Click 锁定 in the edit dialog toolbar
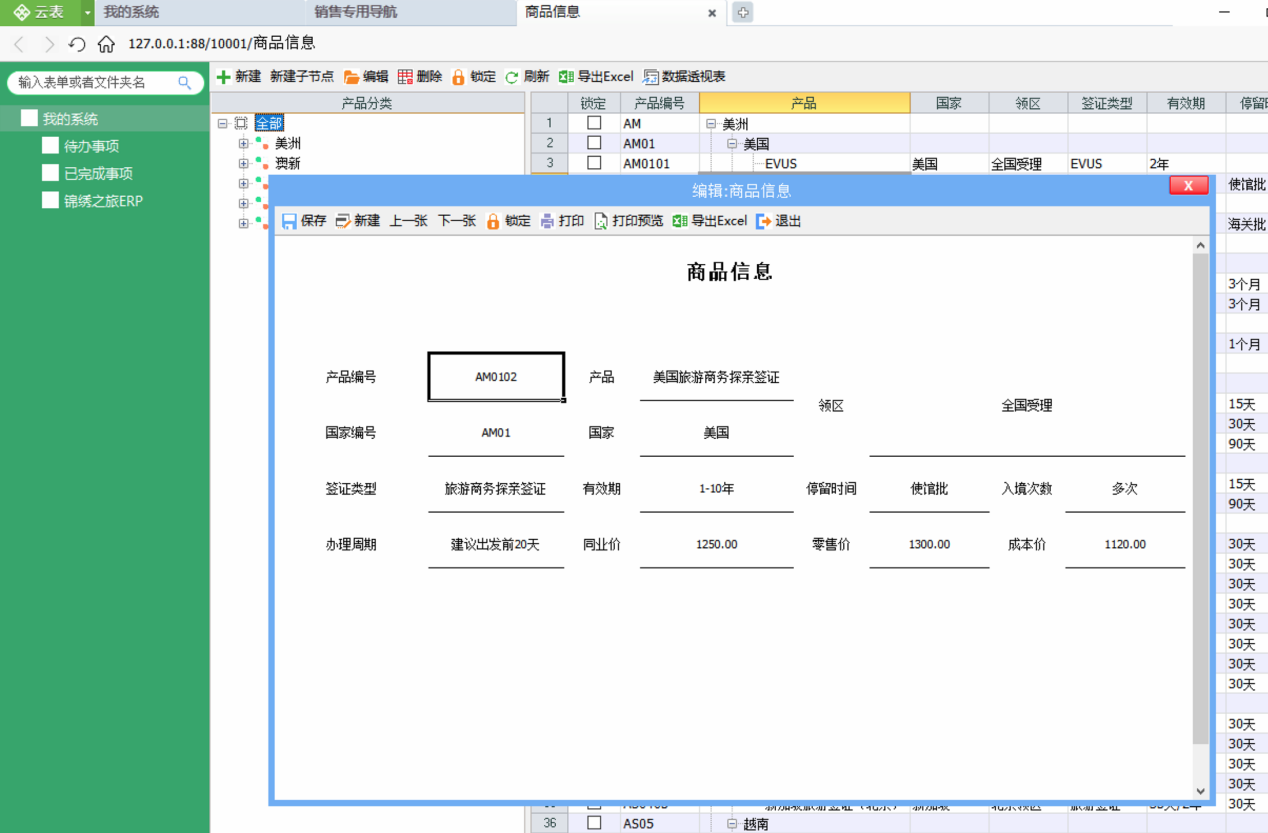This screenshot has height=833, width=1268. point(509,221)
